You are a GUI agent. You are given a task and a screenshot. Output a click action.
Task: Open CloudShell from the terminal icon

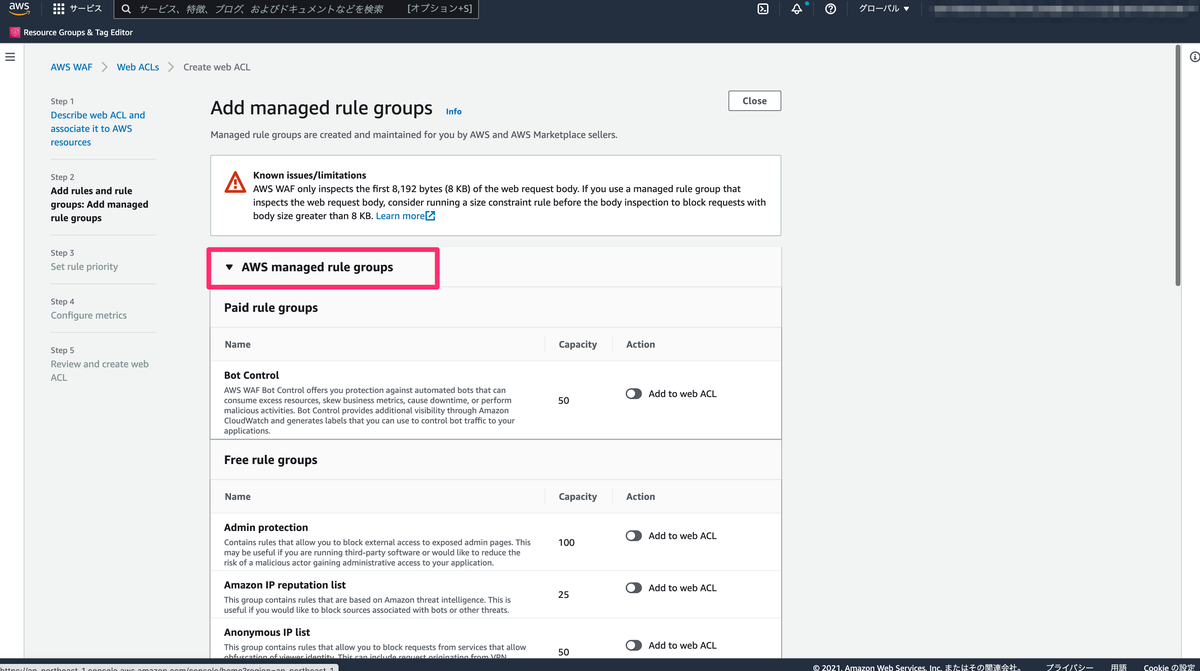pos(763,9)
